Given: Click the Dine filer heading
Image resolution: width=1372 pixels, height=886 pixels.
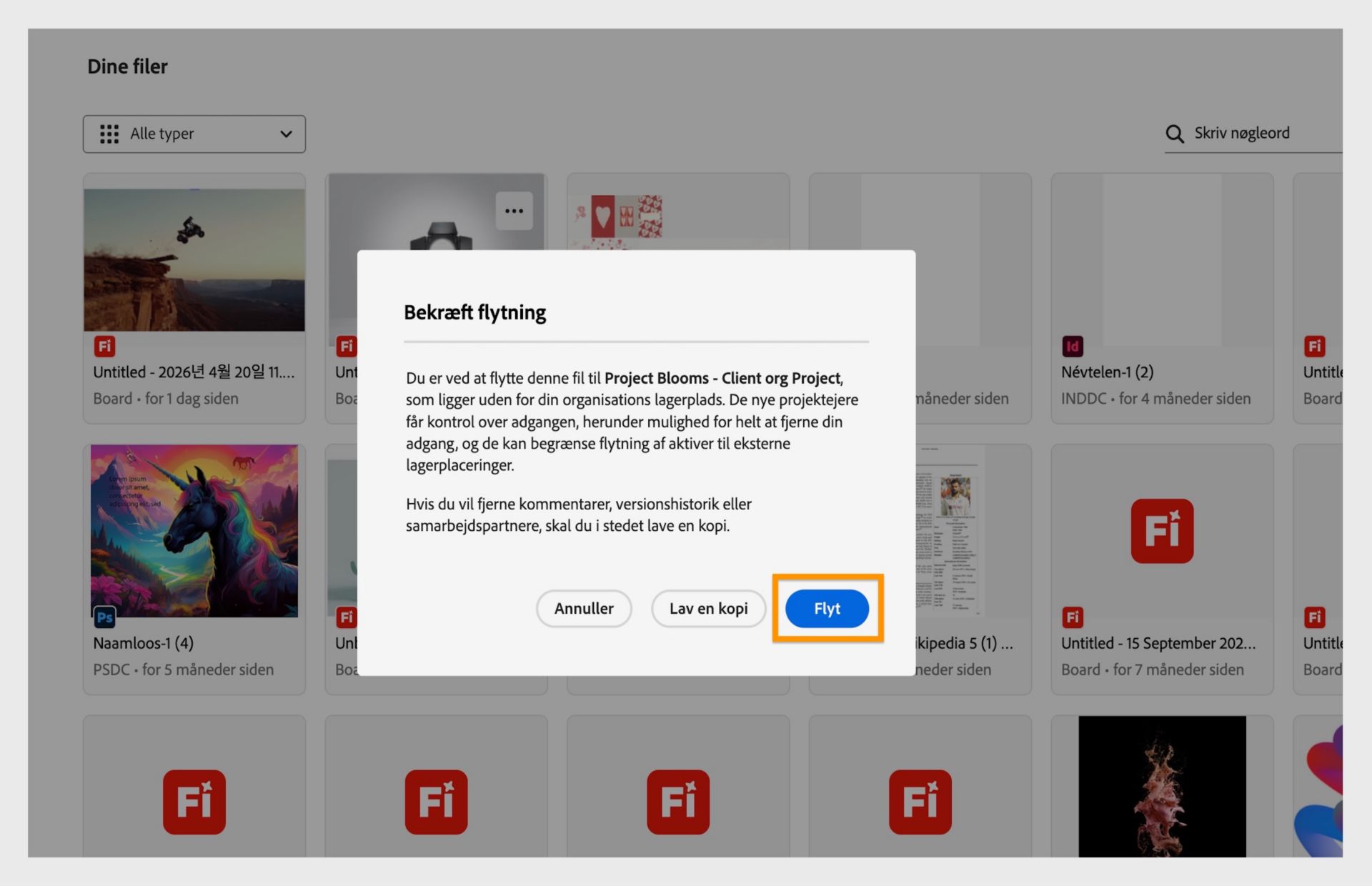Looking at the screenshot, I should pos(127,66).
